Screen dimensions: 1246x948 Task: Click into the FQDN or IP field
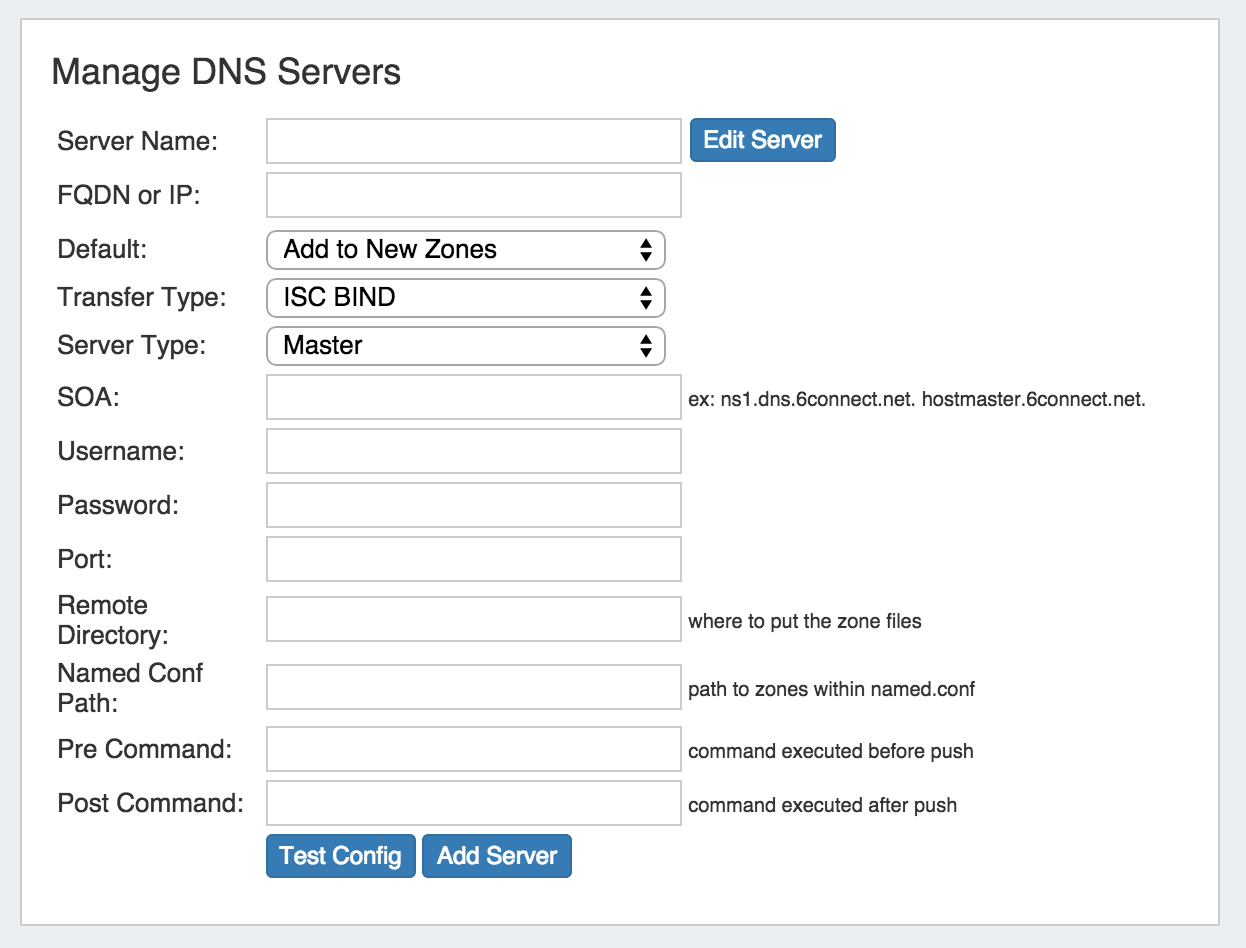pos(473,195)
